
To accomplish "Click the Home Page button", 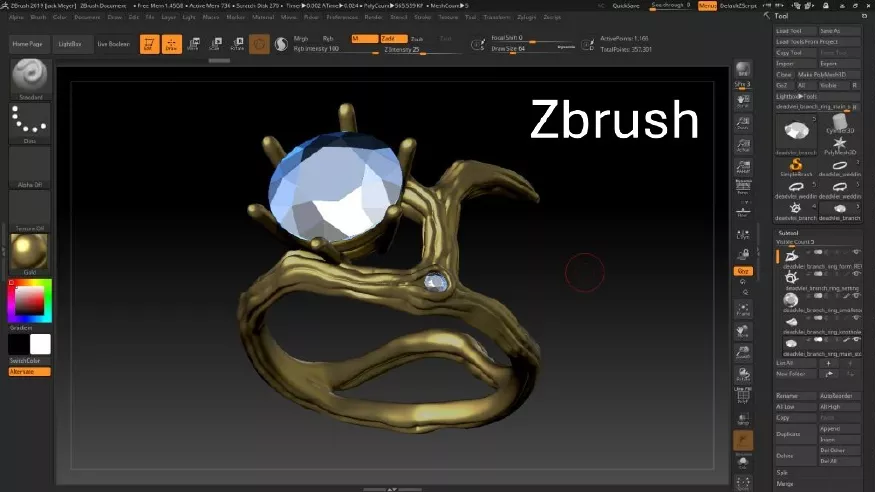I will [28, 44].
